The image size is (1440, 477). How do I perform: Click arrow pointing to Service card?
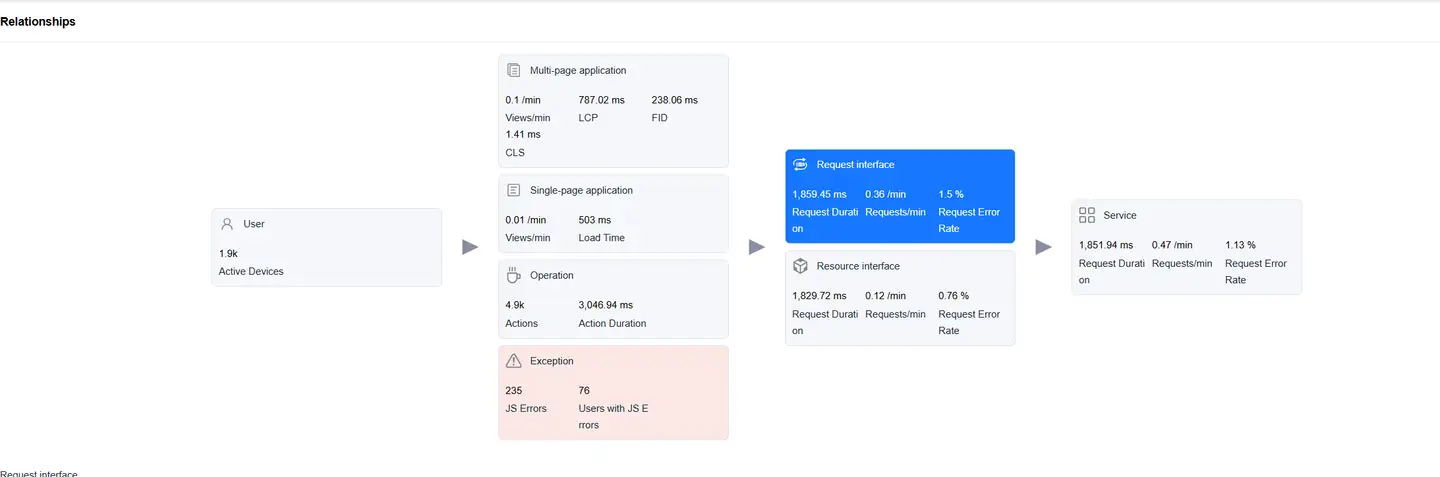[1043, 247]
